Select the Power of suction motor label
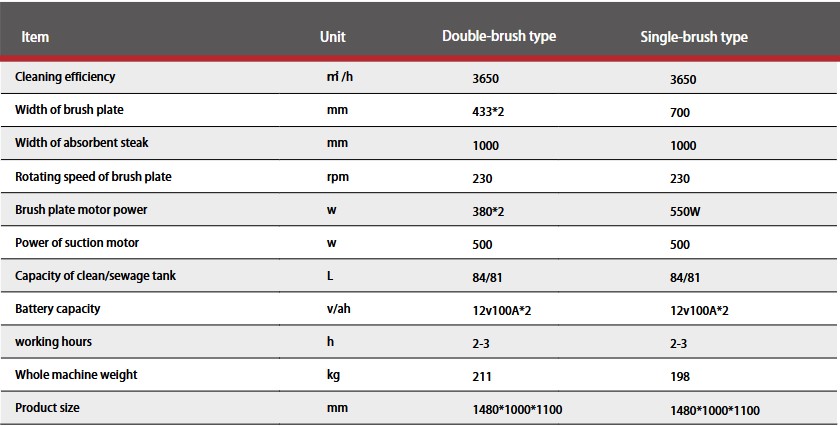Screen dimensions: 840x426 click(77, 243)
